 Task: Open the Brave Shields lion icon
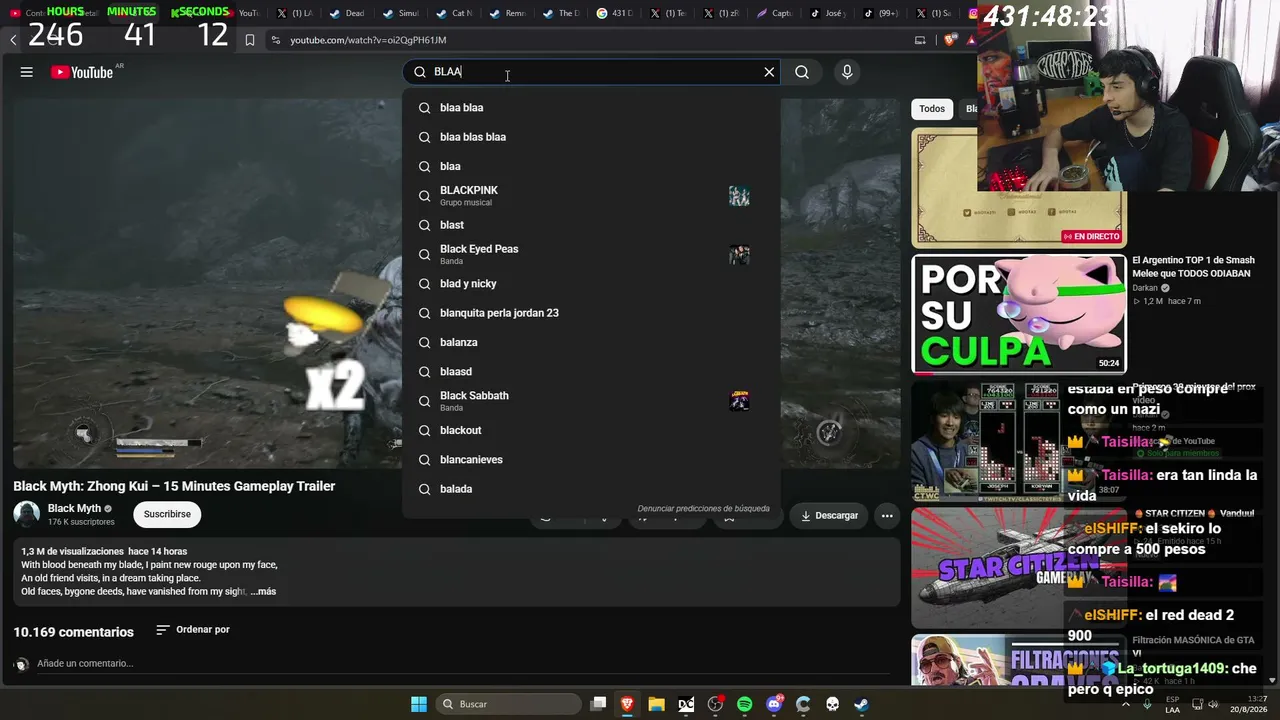(x=949, y=40)
